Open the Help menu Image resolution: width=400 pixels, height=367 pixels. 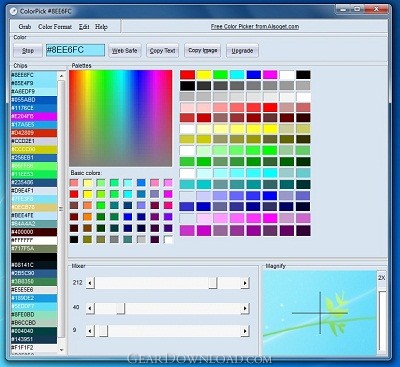(x=101, y=27)
